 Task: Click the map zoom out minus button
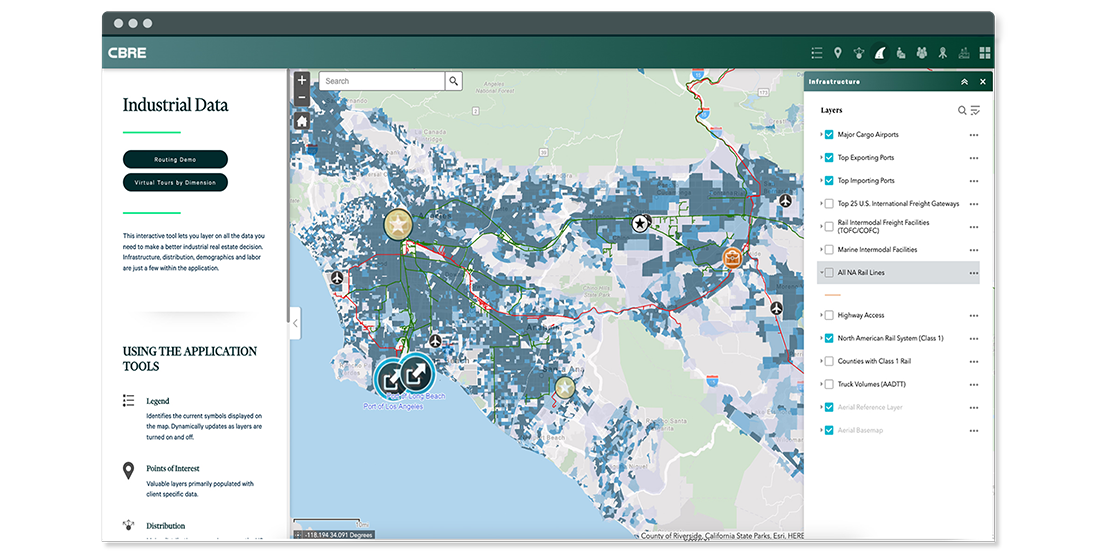coord(302,98)
